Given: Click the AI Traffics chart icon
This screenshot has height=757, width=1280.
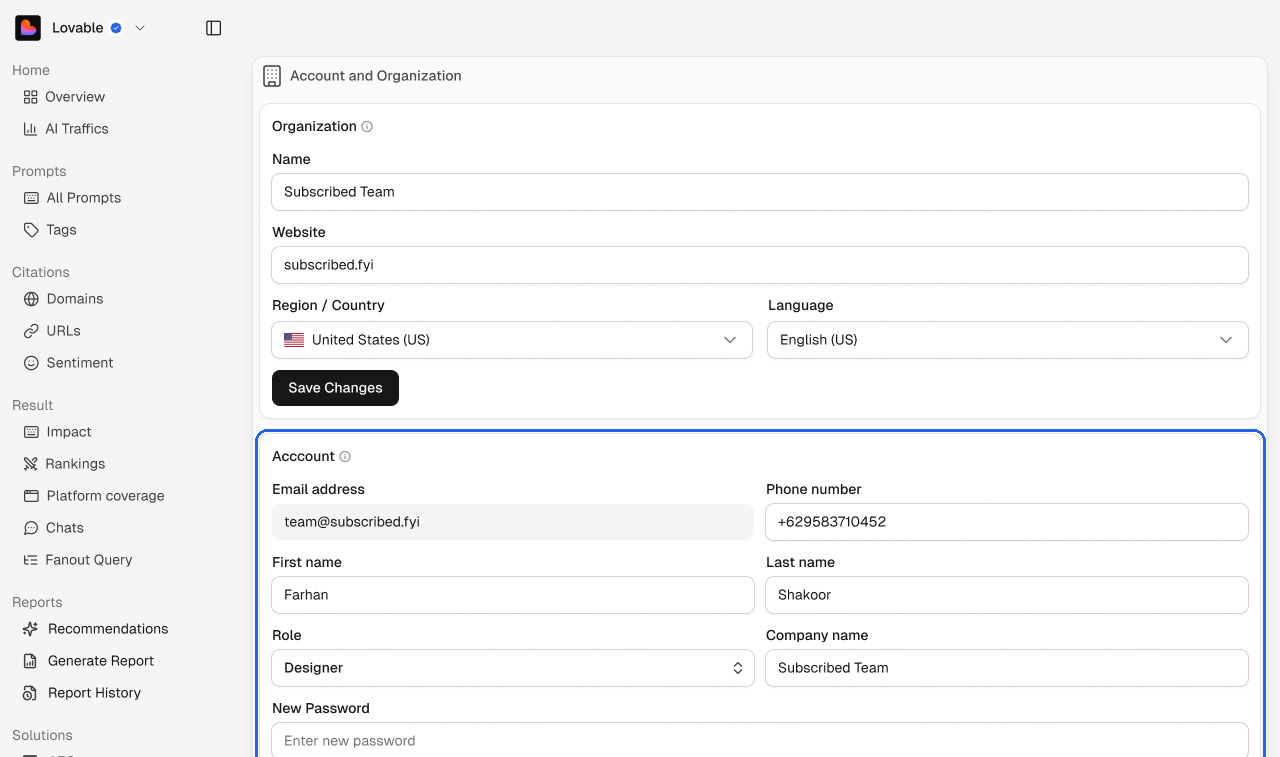Looking at the screenshot, I should tap(30, 129).
